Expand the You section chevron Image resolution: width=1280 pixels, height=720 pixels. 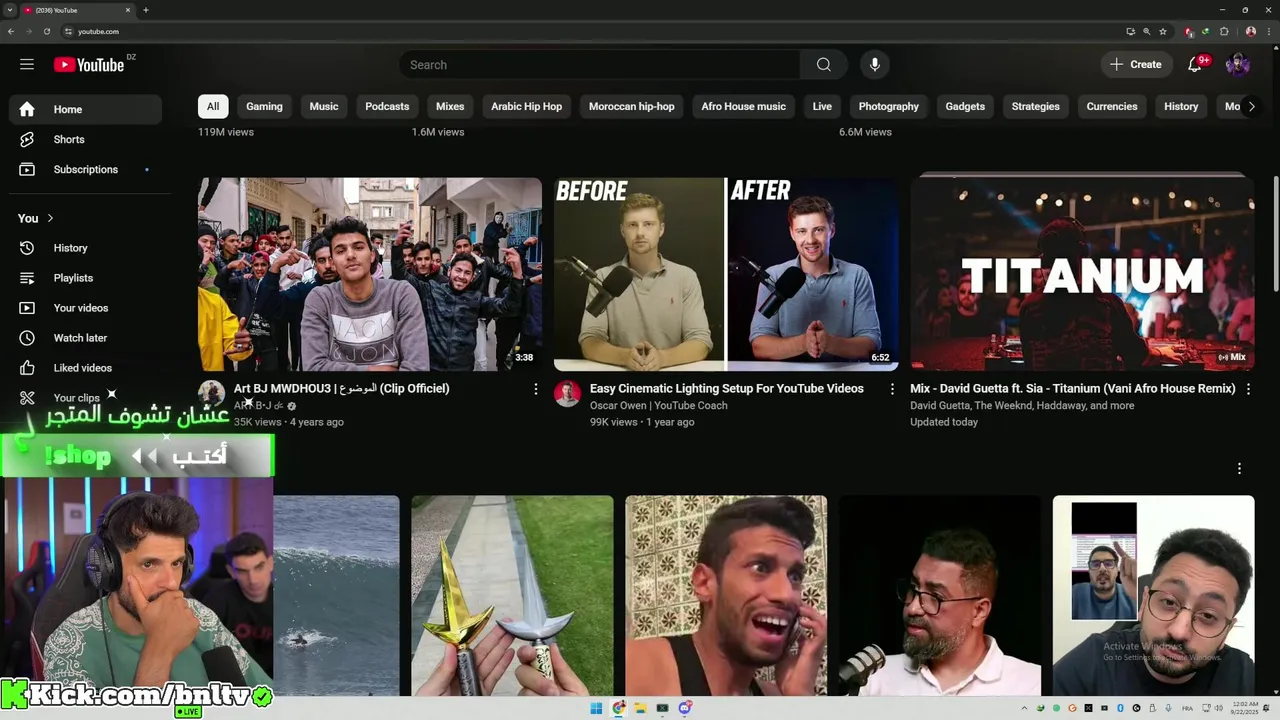[x=50, y=218]
